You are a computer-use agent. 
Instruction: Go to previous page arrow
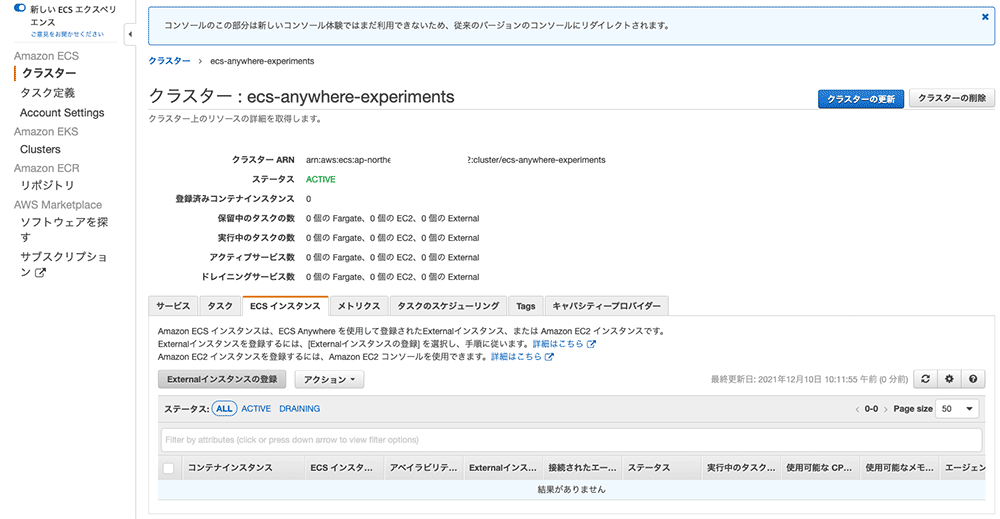857,409
